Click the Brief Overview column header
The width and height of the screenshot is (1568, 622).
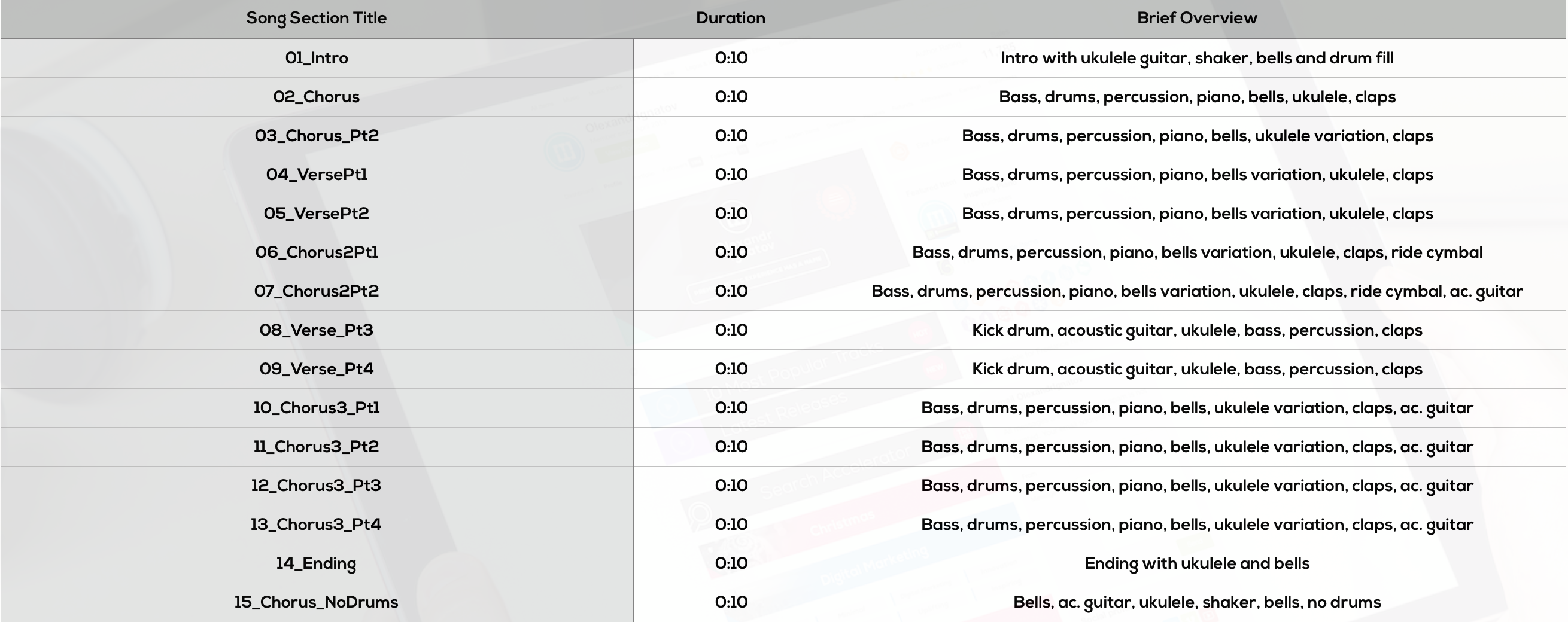[x=1197, y=17]
